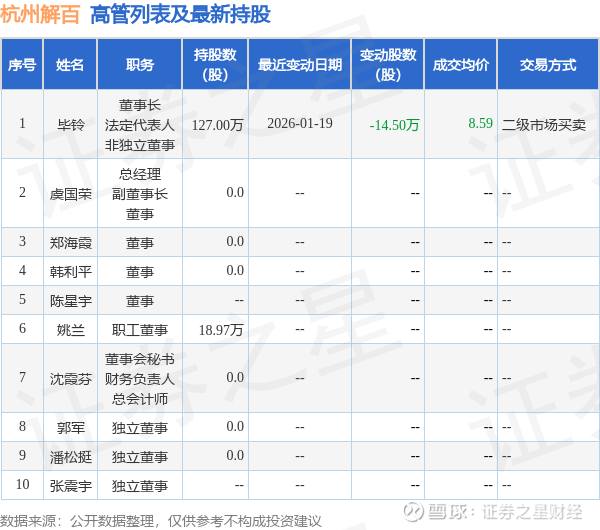Click the 杭州解百 title text
The image size is (600, 530).
pyautogui.click(x=40, y=15)
